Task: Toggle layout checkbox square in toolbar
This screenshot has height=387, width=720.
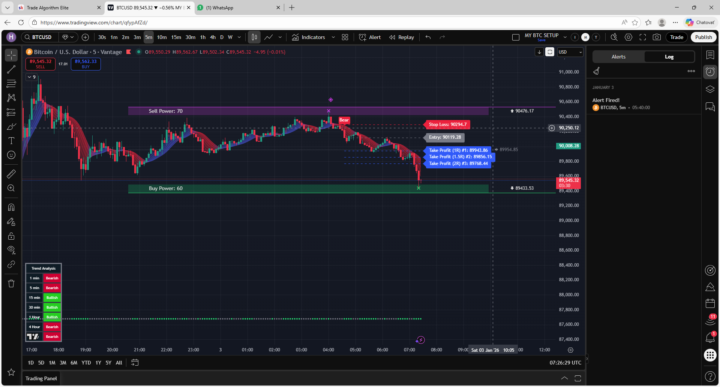Action: pos(516,37)
